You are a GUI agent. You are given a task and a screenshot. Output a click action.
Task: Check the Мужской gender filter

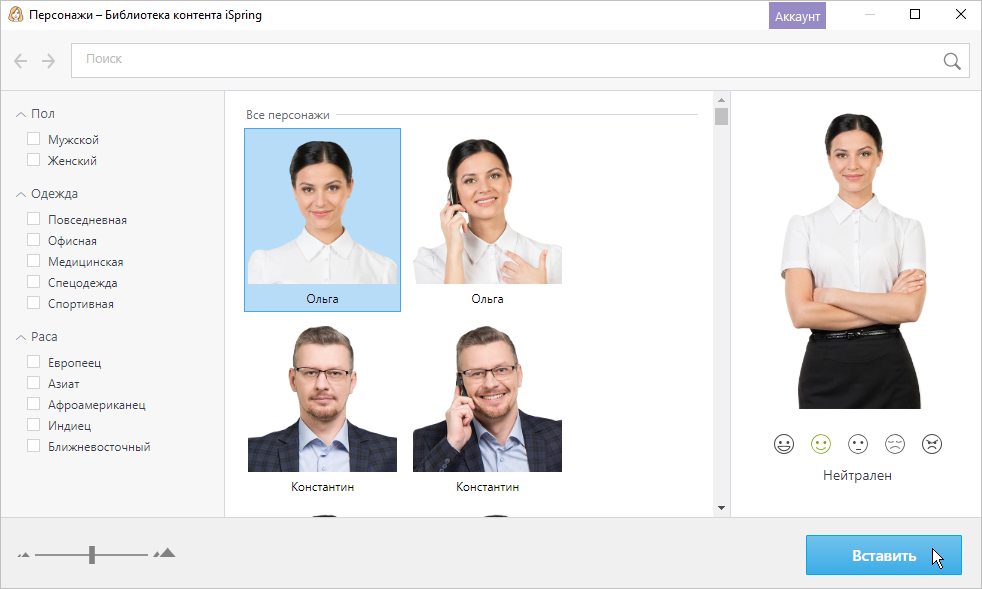34,138
